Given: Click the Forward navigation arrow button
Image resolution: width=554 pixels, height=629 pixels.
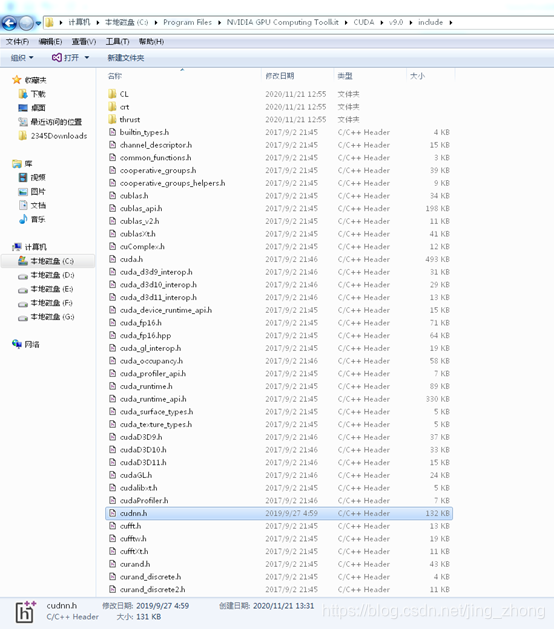Looking at the screenshot, I should click(x=26, y=23).
